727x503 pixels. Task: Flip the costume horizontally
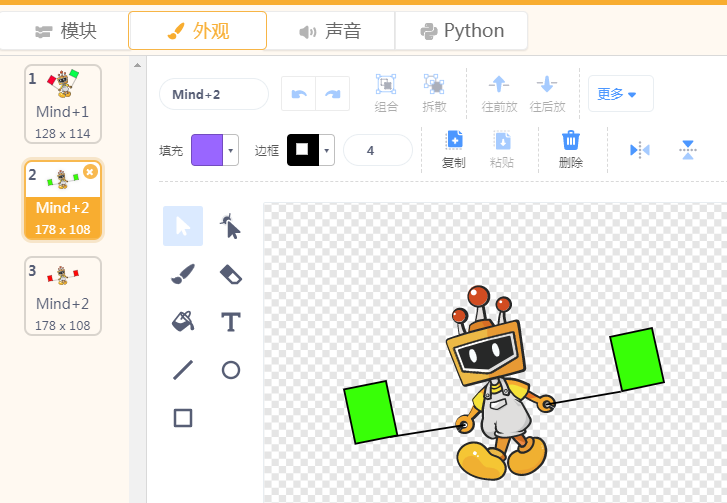[640, 150]
